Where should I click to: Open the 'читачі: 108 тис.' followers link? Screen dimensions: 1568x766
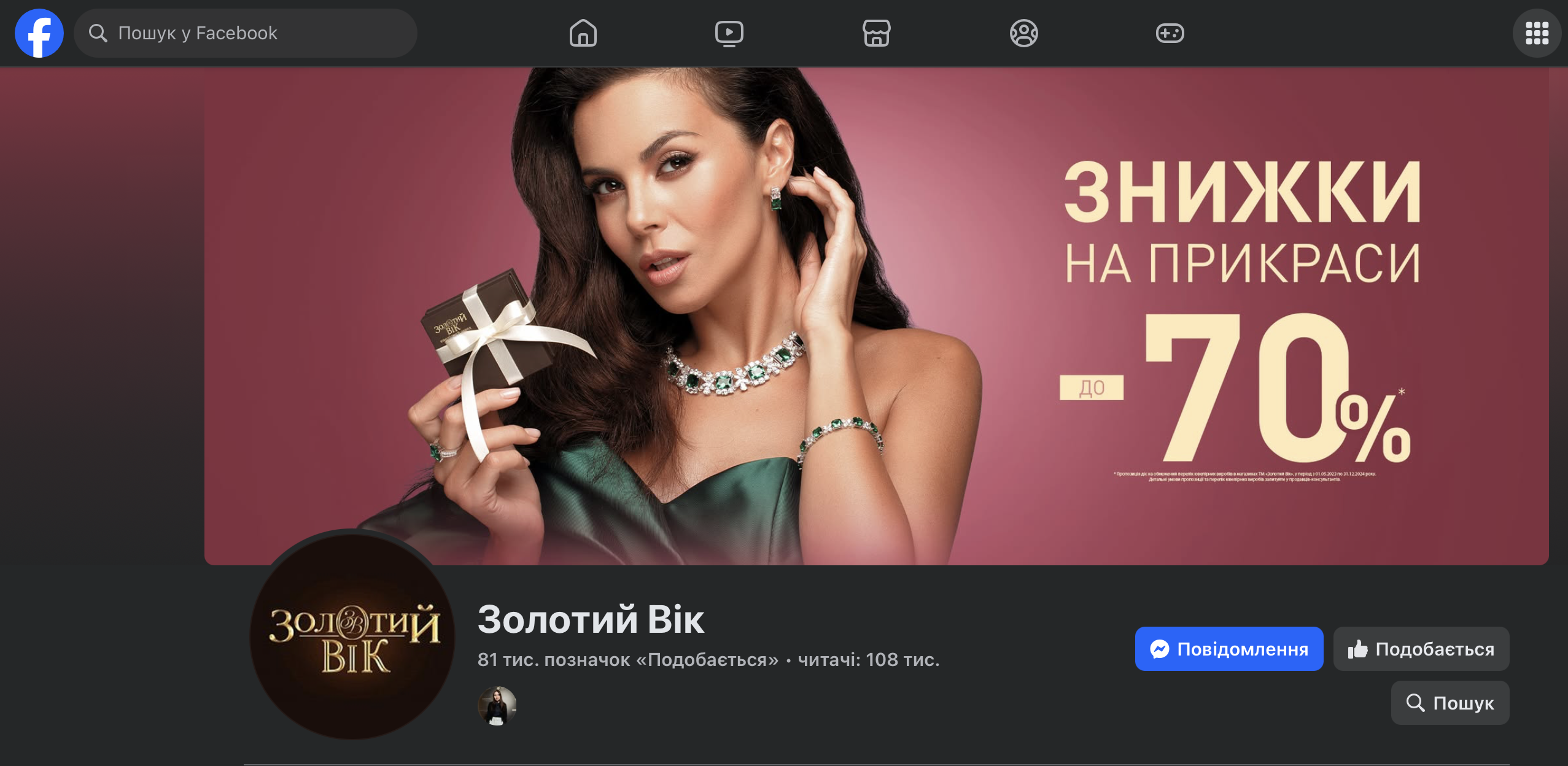click(868, 660)
